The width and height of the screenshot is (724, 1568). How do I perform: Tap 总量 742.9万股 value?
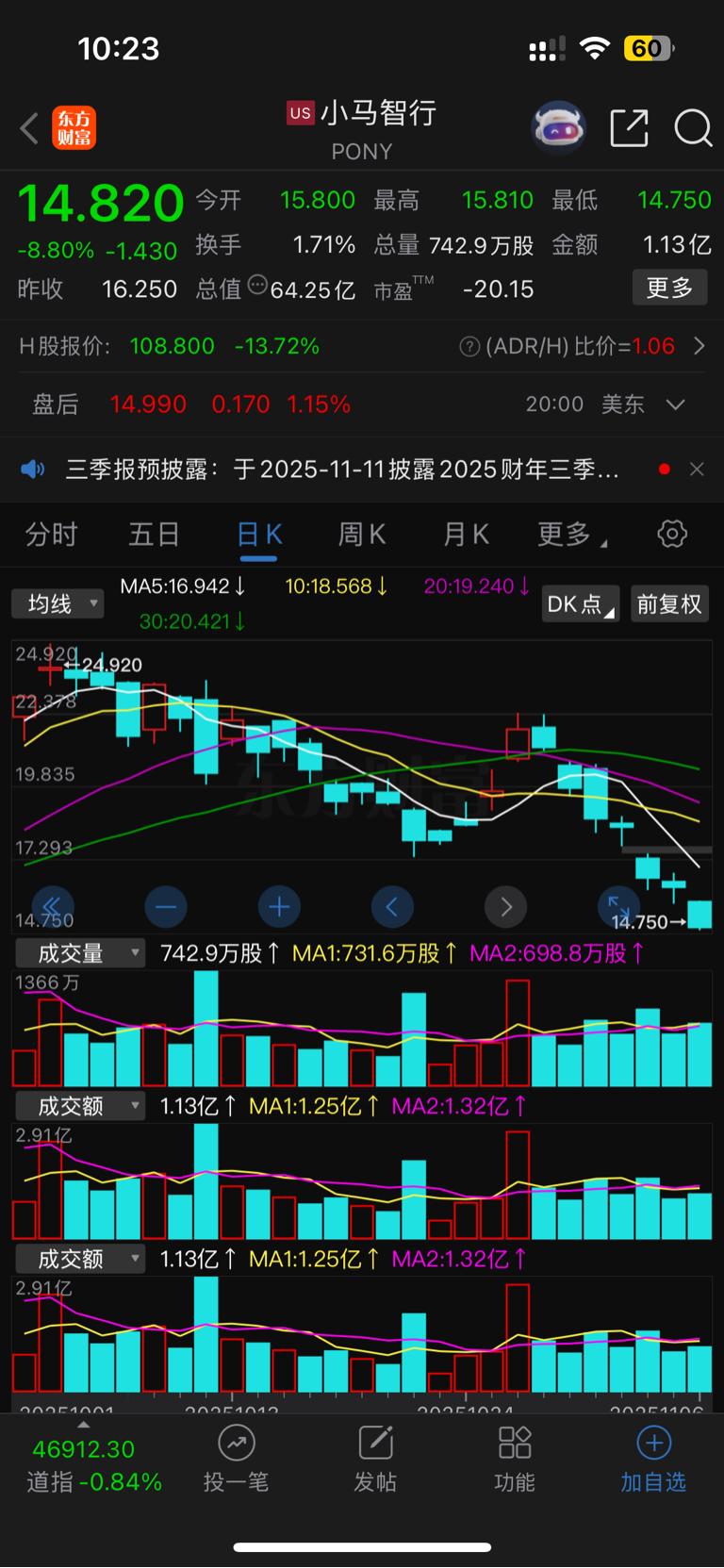(481, 245)
